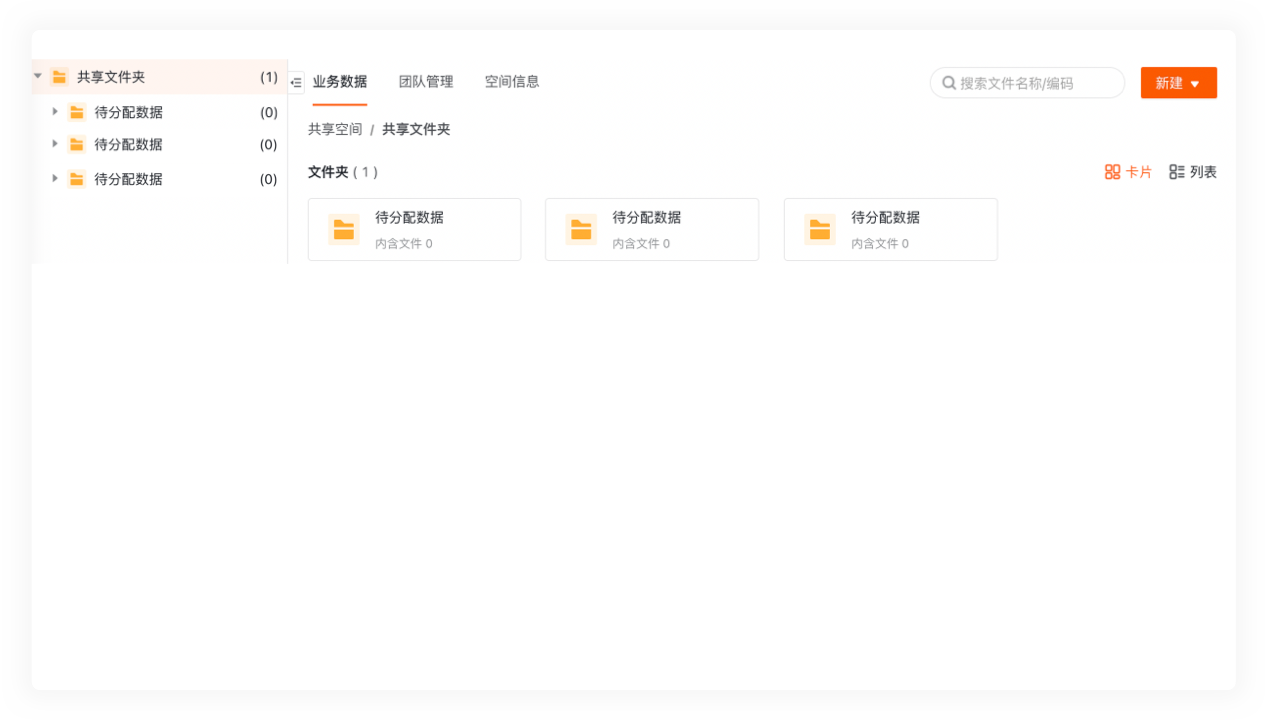Click second 待分配数据 folder icon in sidebar
Image resolution: width=1266 pixels, height=720 pixels.
[77, 144]
